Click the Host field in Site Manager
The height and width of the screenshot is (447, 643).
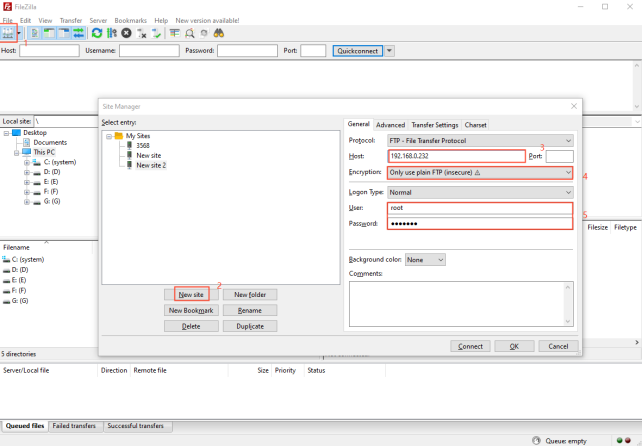tap(454, 156)
